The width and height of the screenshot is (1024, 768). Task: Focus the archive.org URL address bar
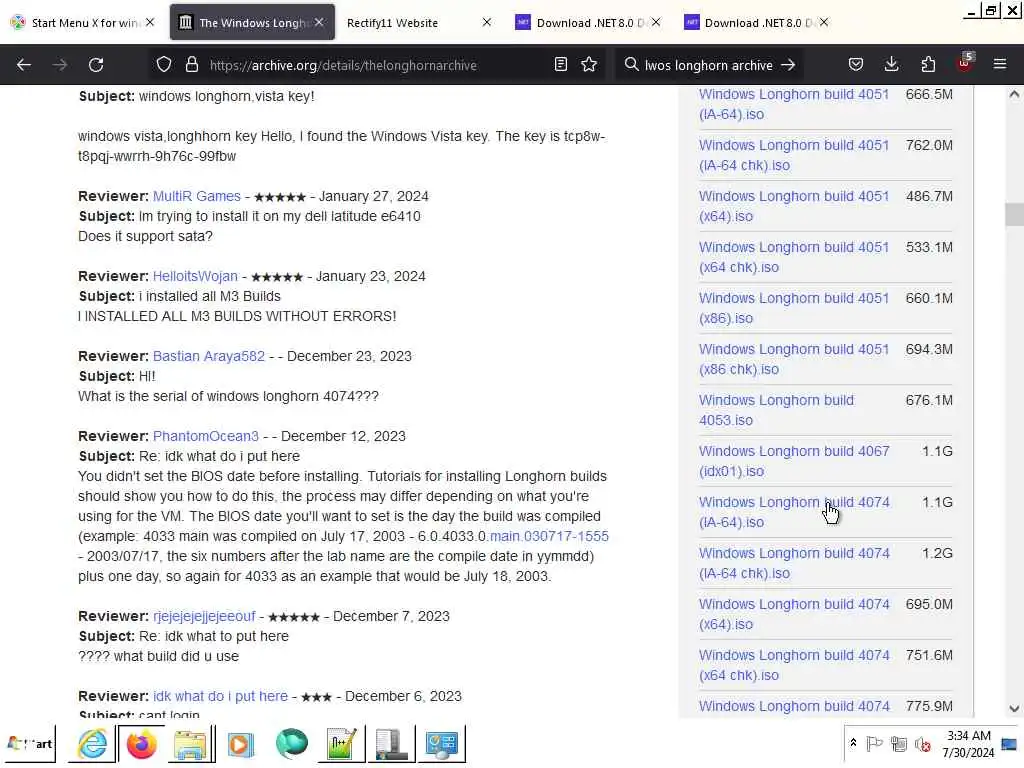343,65
